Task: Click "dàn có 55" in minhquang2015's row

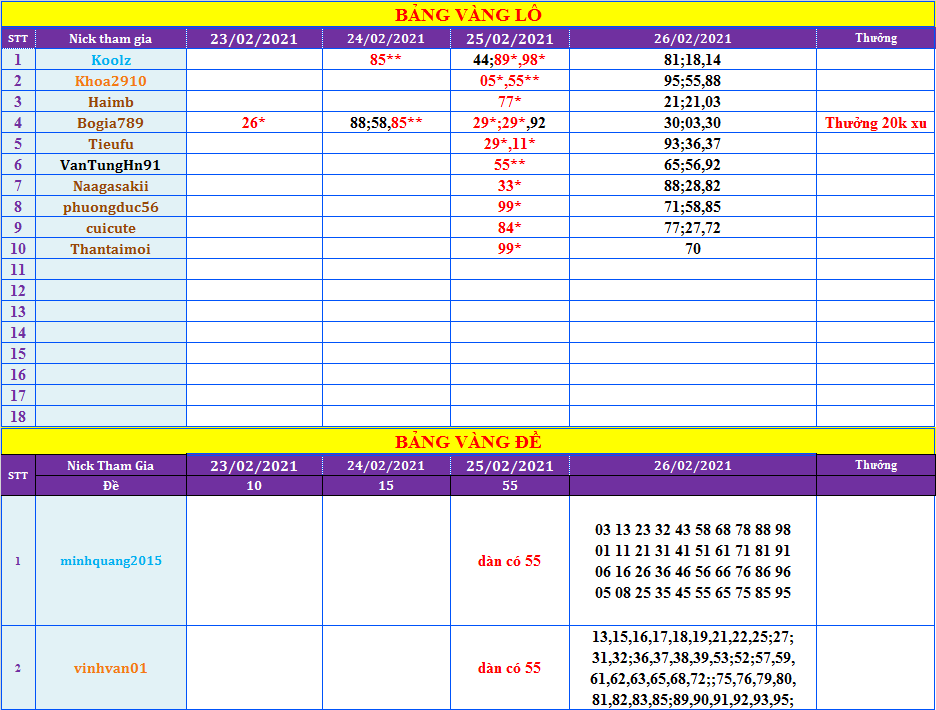Action: 509,561
